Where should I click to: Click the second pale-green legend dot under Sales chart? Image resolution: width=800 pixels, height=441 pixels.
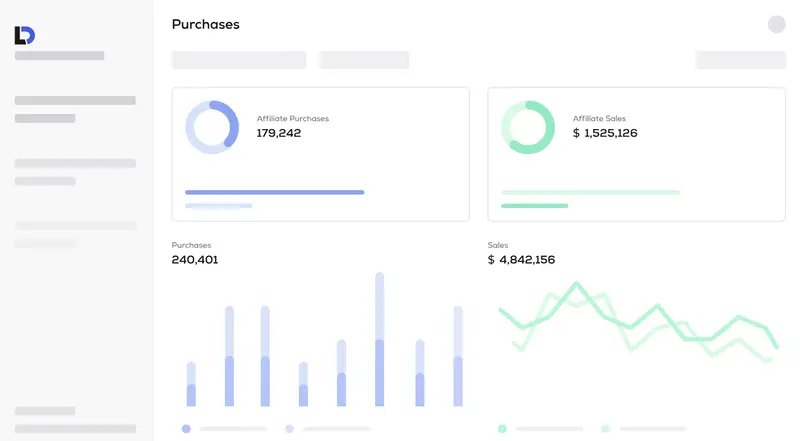coord(605,428)
